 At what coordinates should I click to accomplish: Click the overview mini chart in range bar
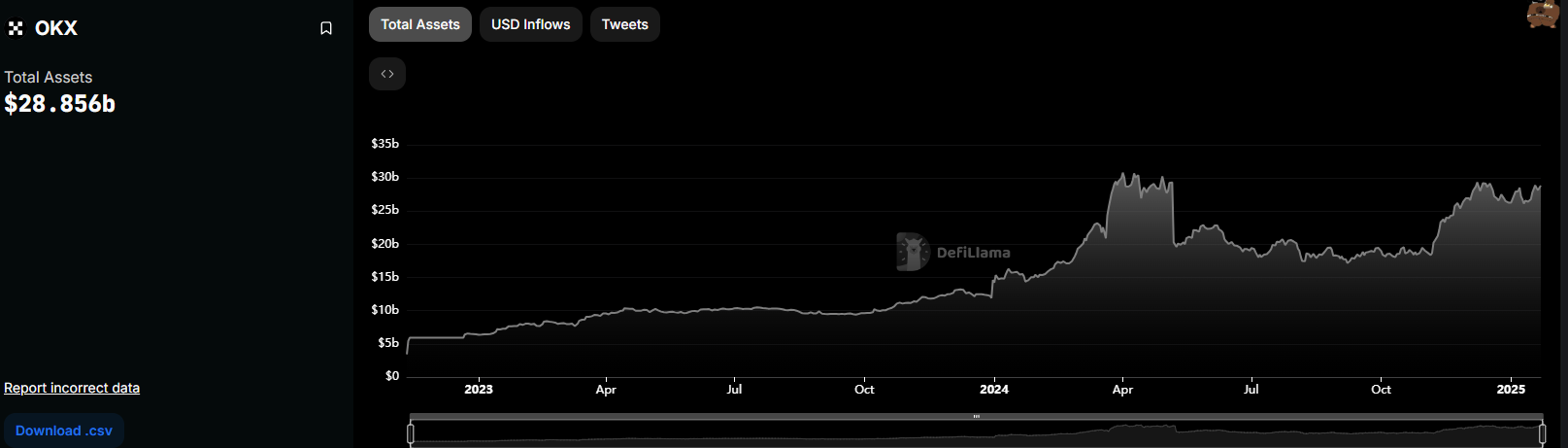977,433
